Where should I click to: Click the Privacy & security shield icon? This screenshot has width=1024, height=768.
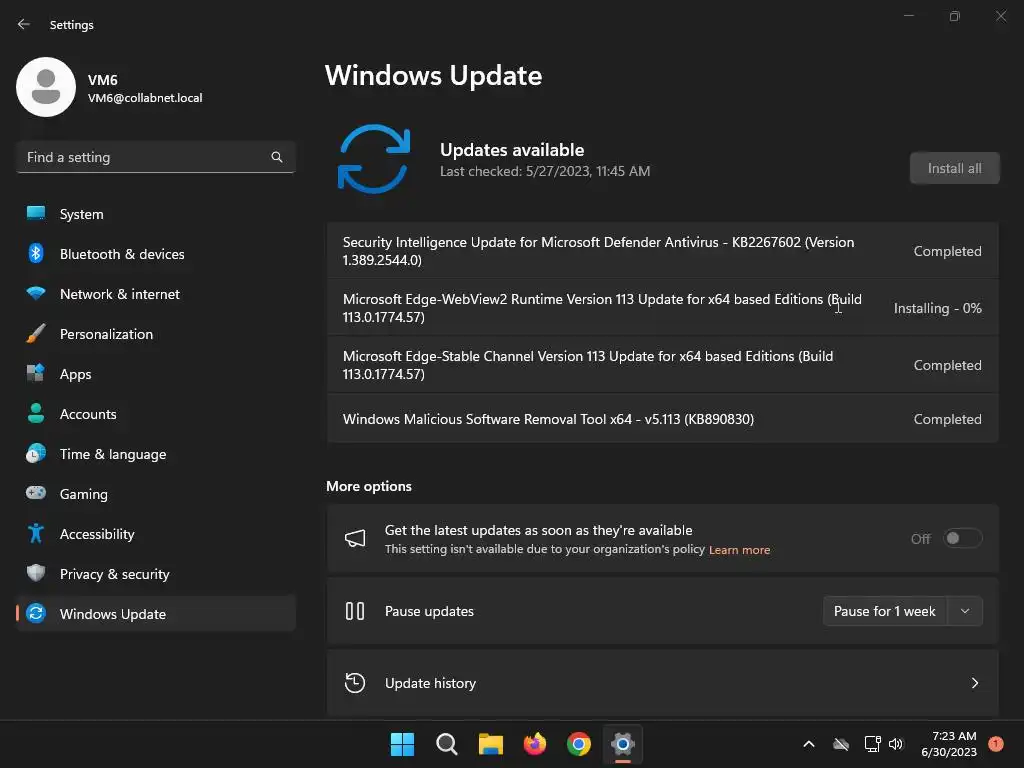tap(36, 573)
